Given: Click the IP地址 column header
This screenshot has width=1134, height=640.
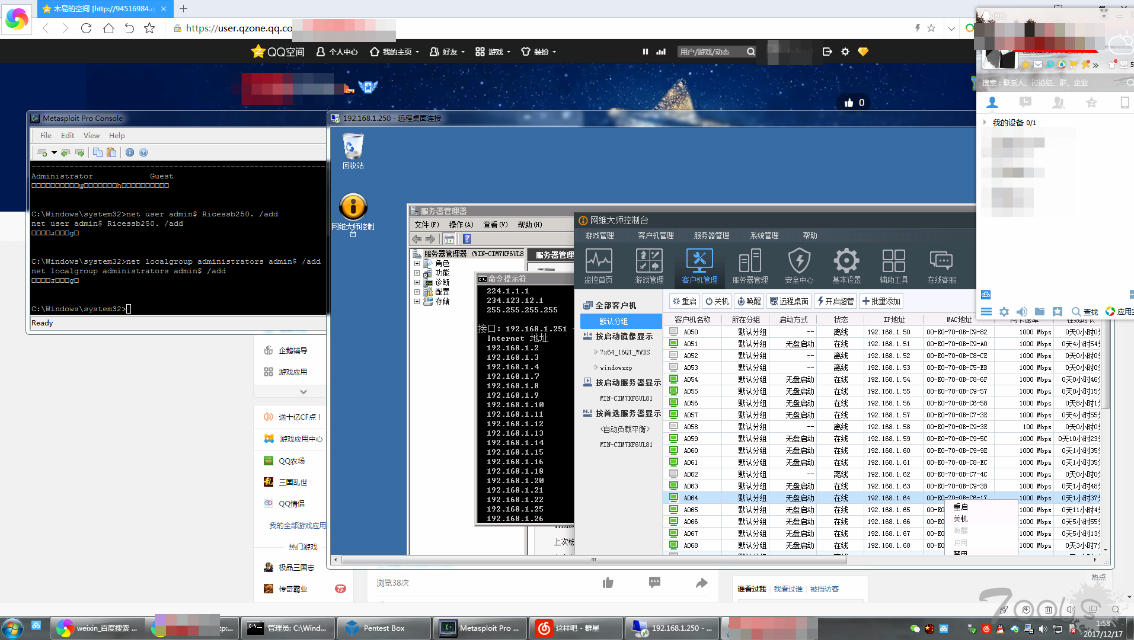Looking at the screenshot, I should click(x=894, y=319).
